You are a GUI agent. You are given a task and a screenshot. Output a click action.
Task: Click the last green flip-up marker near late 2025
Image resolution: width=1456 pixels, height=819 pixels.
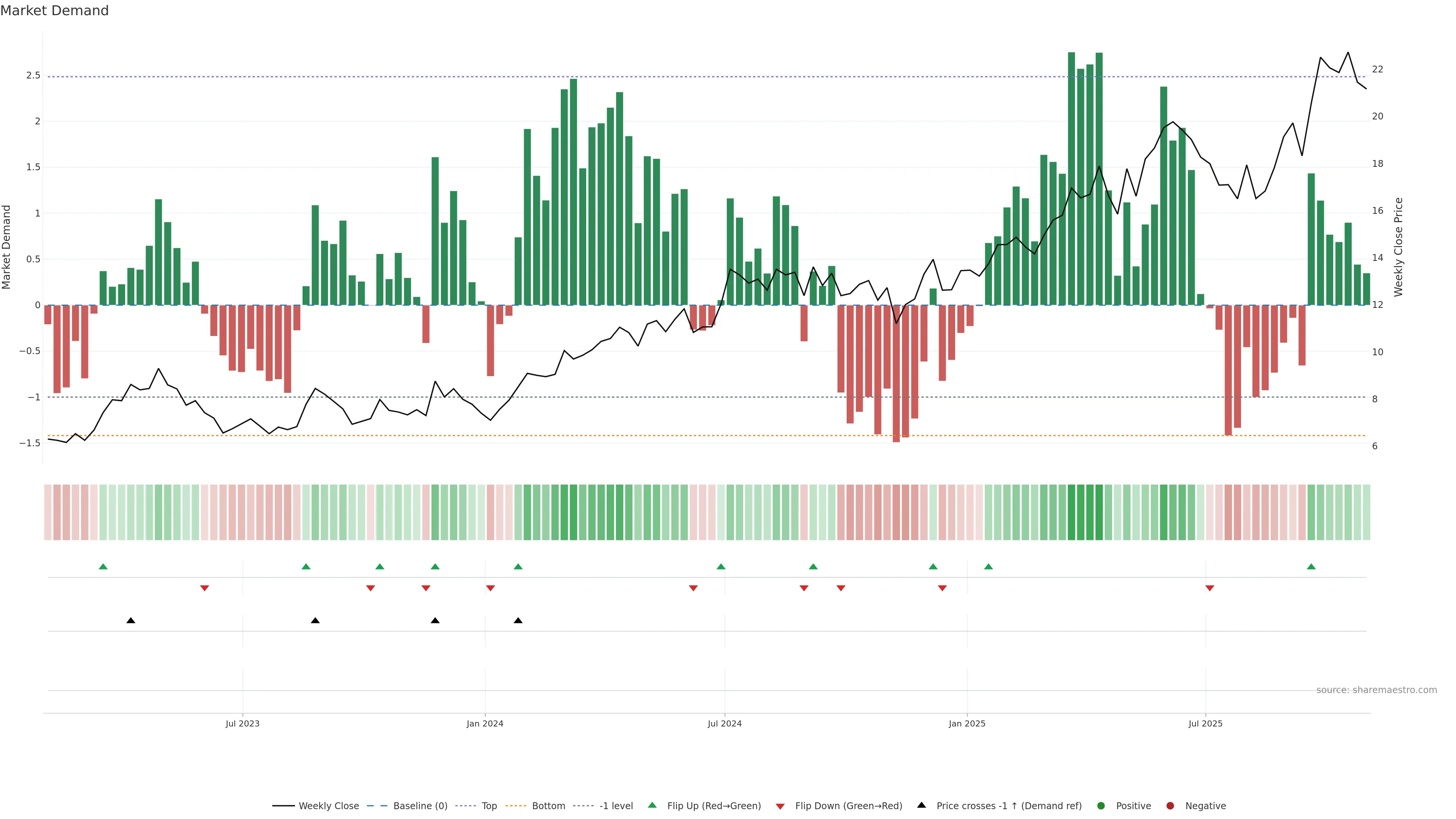(1311, 567)
